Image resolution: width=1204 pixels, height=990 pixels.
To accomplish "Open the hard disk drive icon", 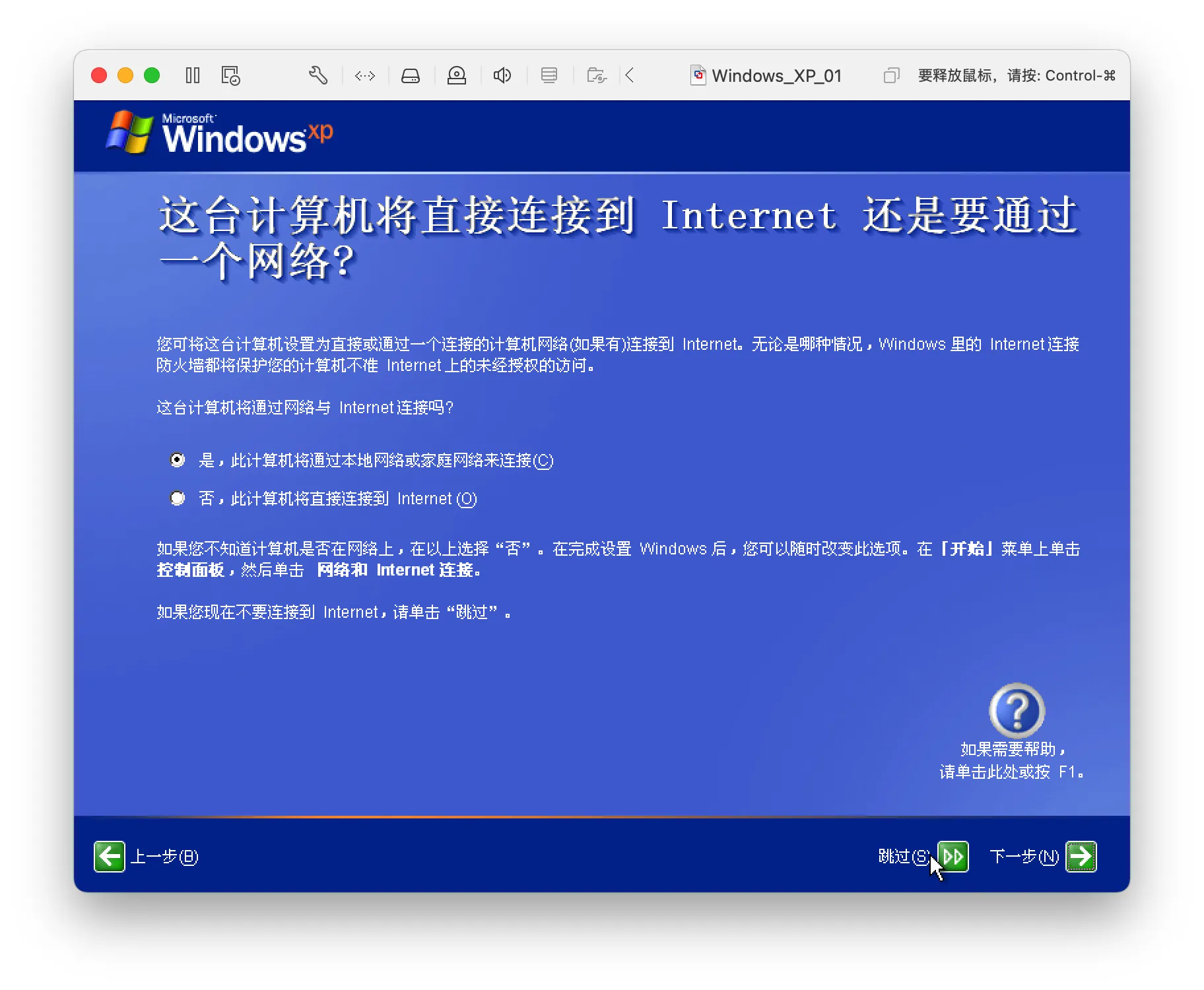I will coord(411,76).
